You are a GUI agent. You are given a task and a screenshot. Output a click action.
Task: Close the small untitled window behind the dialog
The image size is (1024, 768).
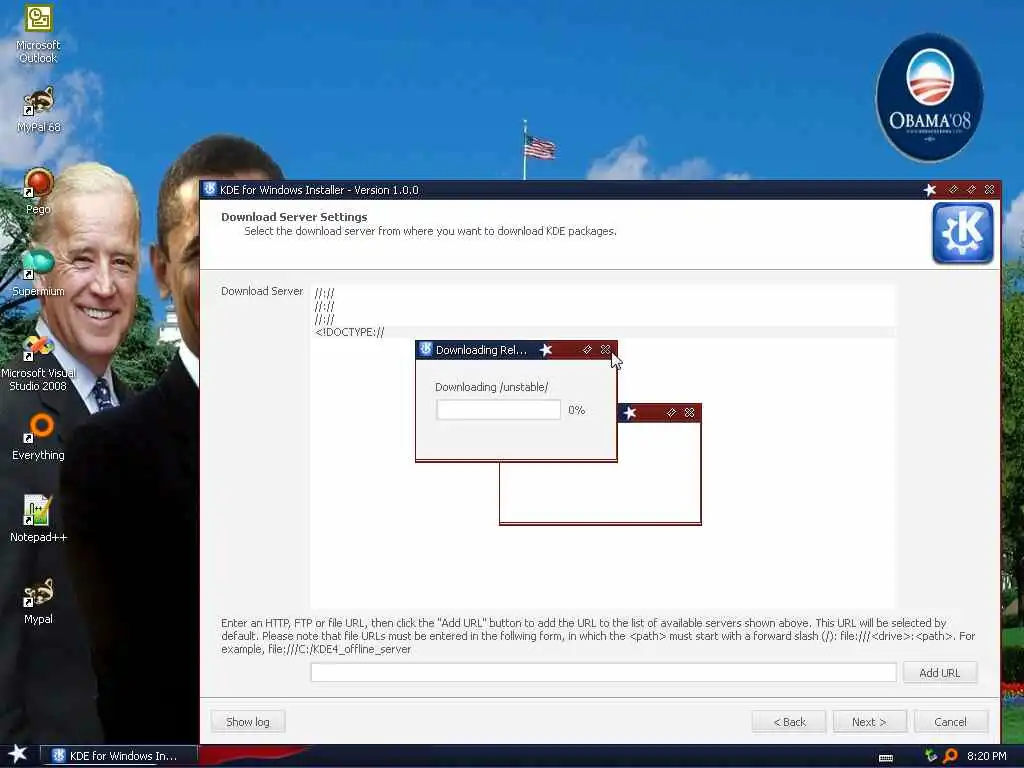click(690, 413)
